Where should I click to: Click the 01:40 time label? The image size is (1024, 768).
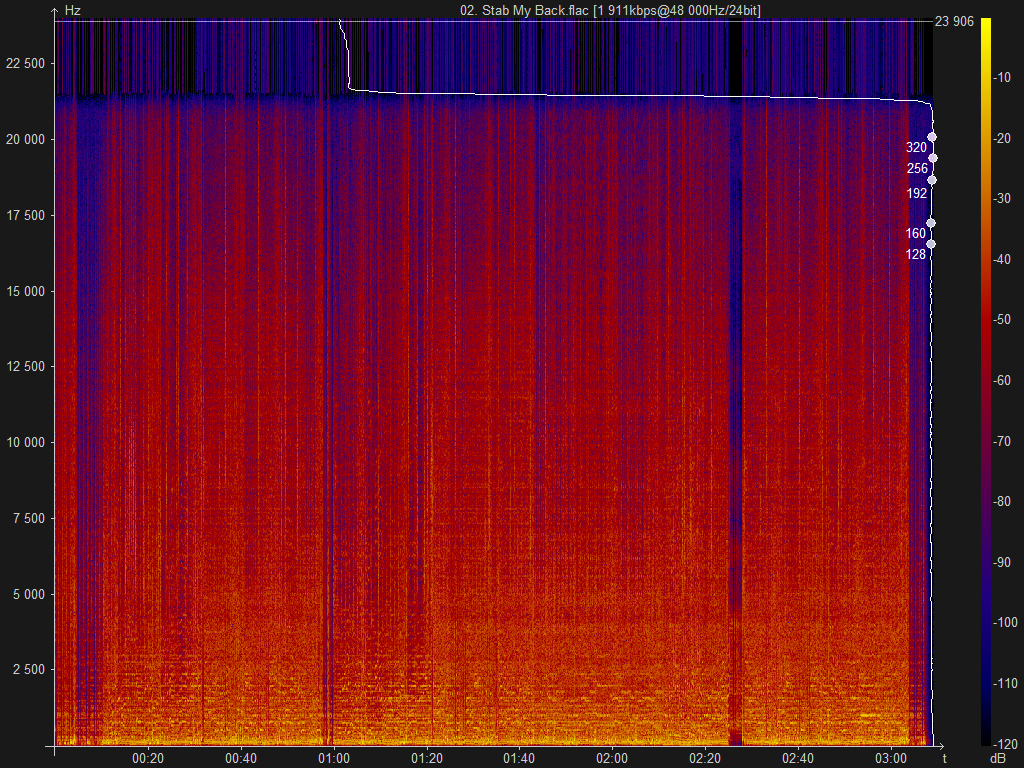(x=519, y=758)
